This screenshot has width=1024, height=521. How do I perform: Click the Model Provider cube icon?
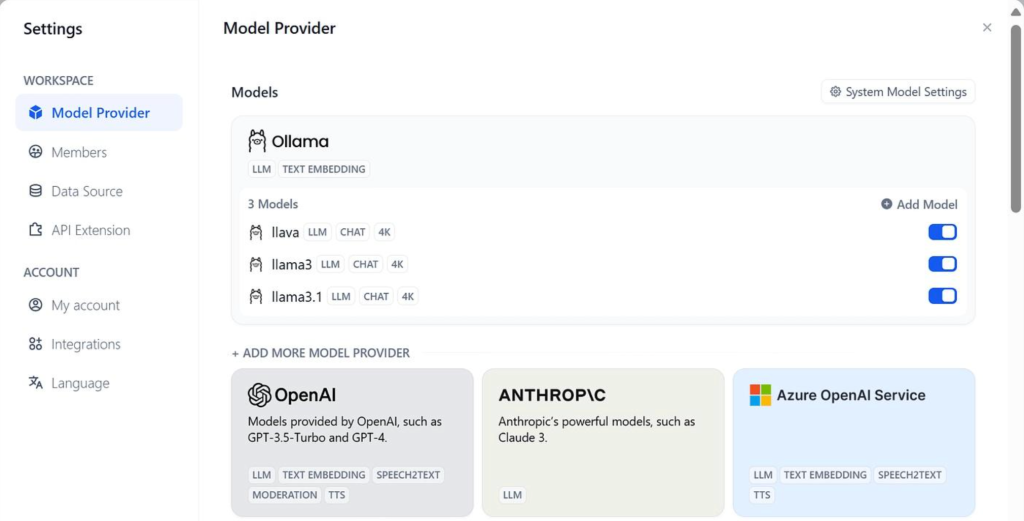pyautogui.click(x=36, y=113)
